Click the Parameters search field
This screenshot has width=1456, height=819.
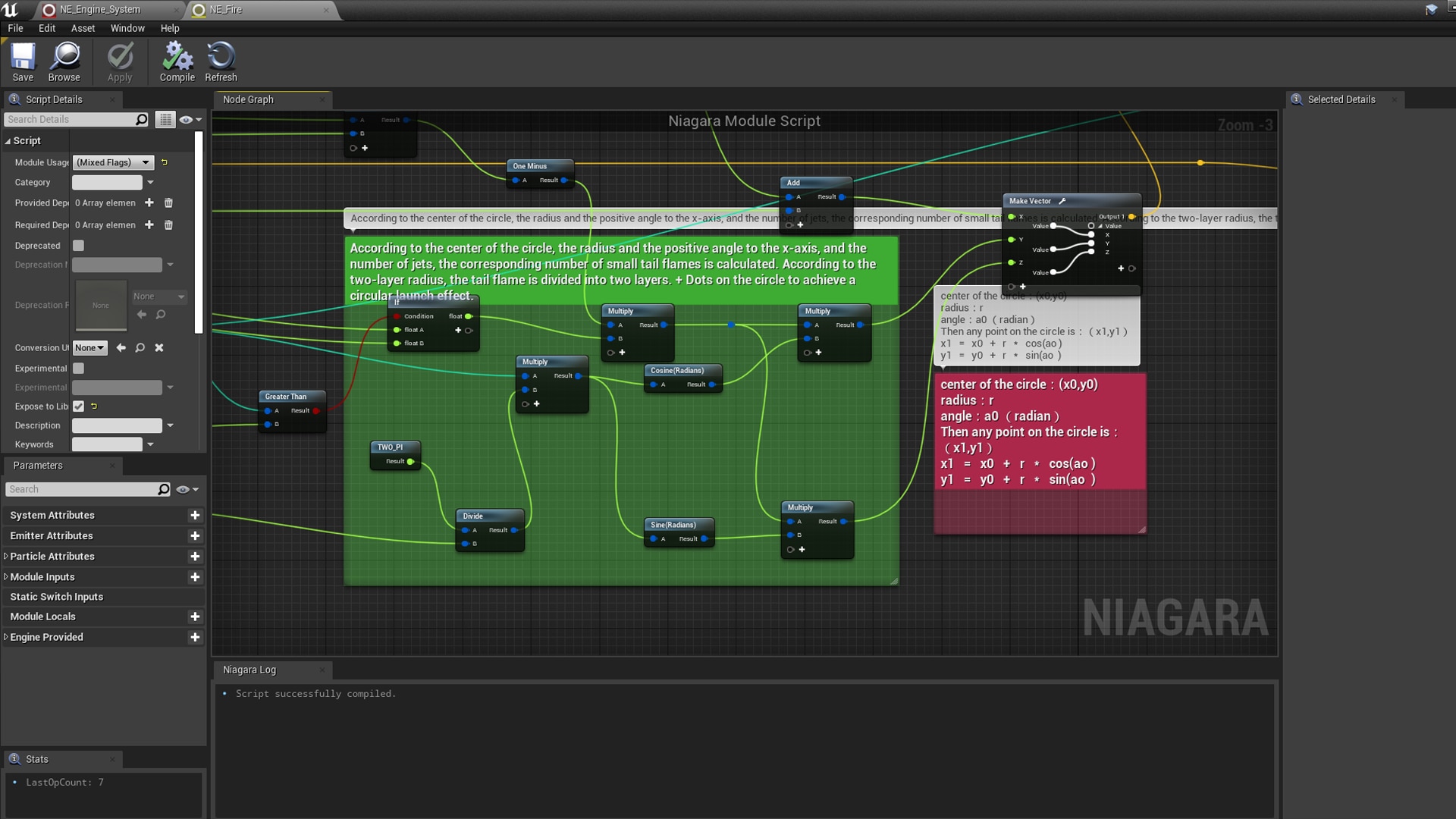pyautogui.click(x=81, y=489)
